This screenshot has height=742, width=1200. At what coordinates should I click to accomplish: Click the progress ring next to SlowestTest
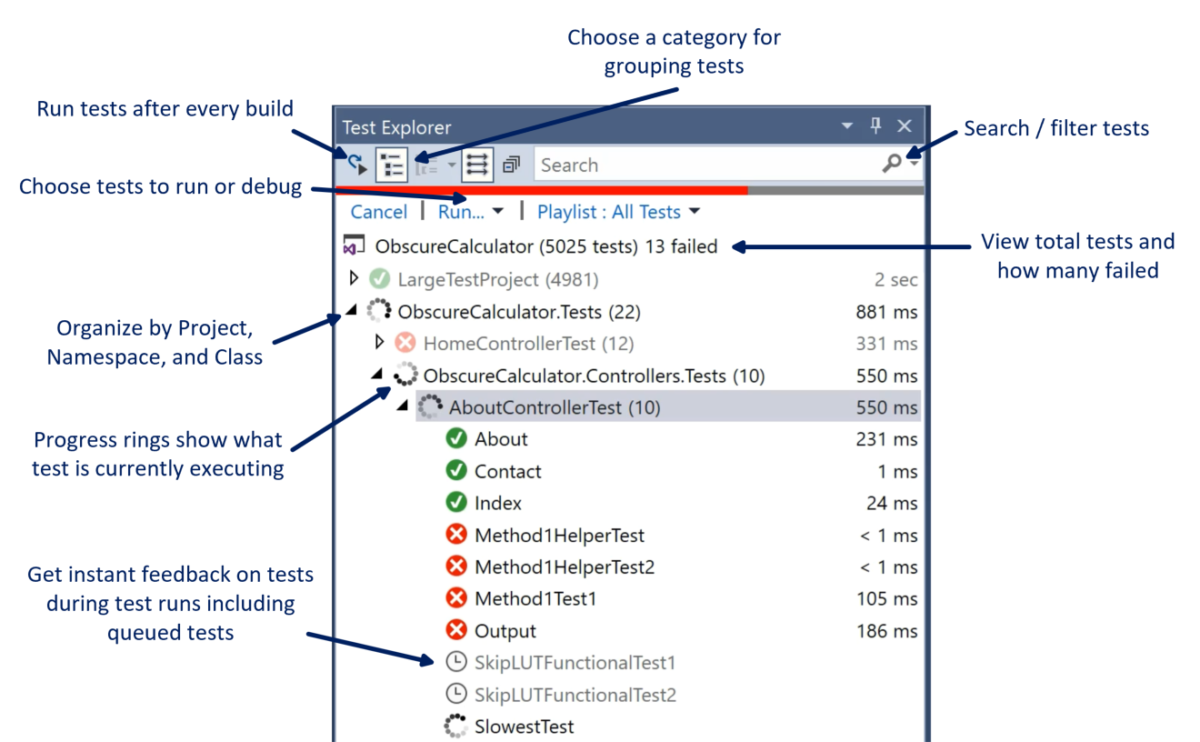[455, 726]
